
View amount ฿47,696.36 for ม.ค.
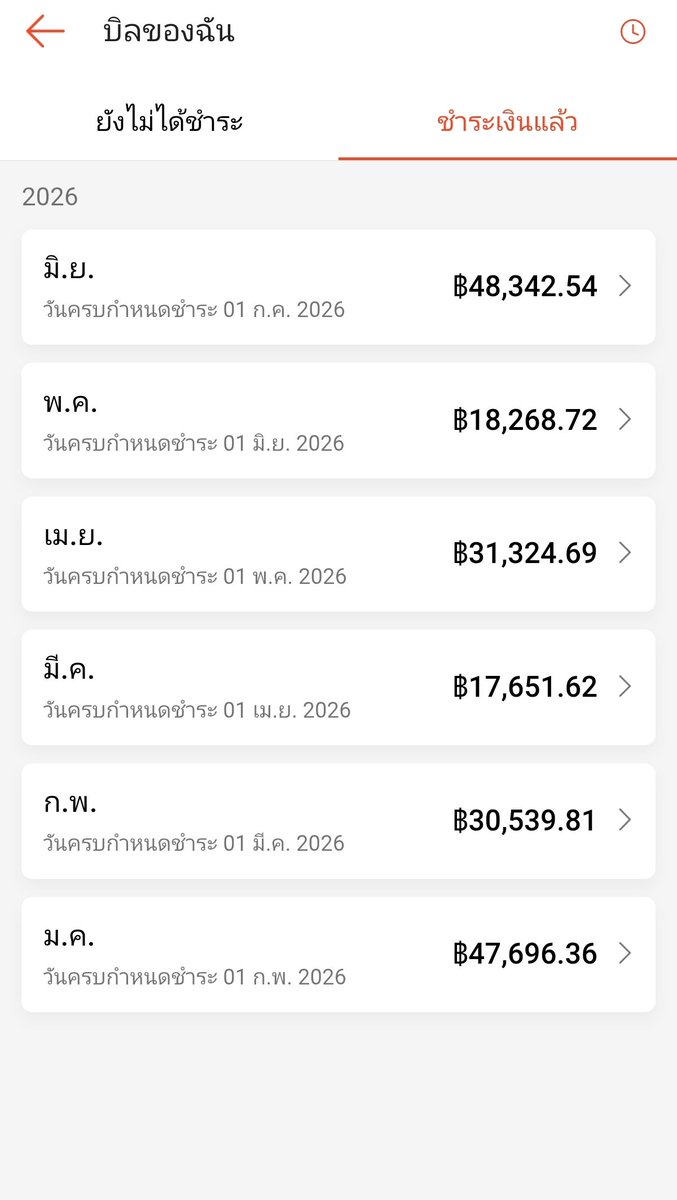525,954
